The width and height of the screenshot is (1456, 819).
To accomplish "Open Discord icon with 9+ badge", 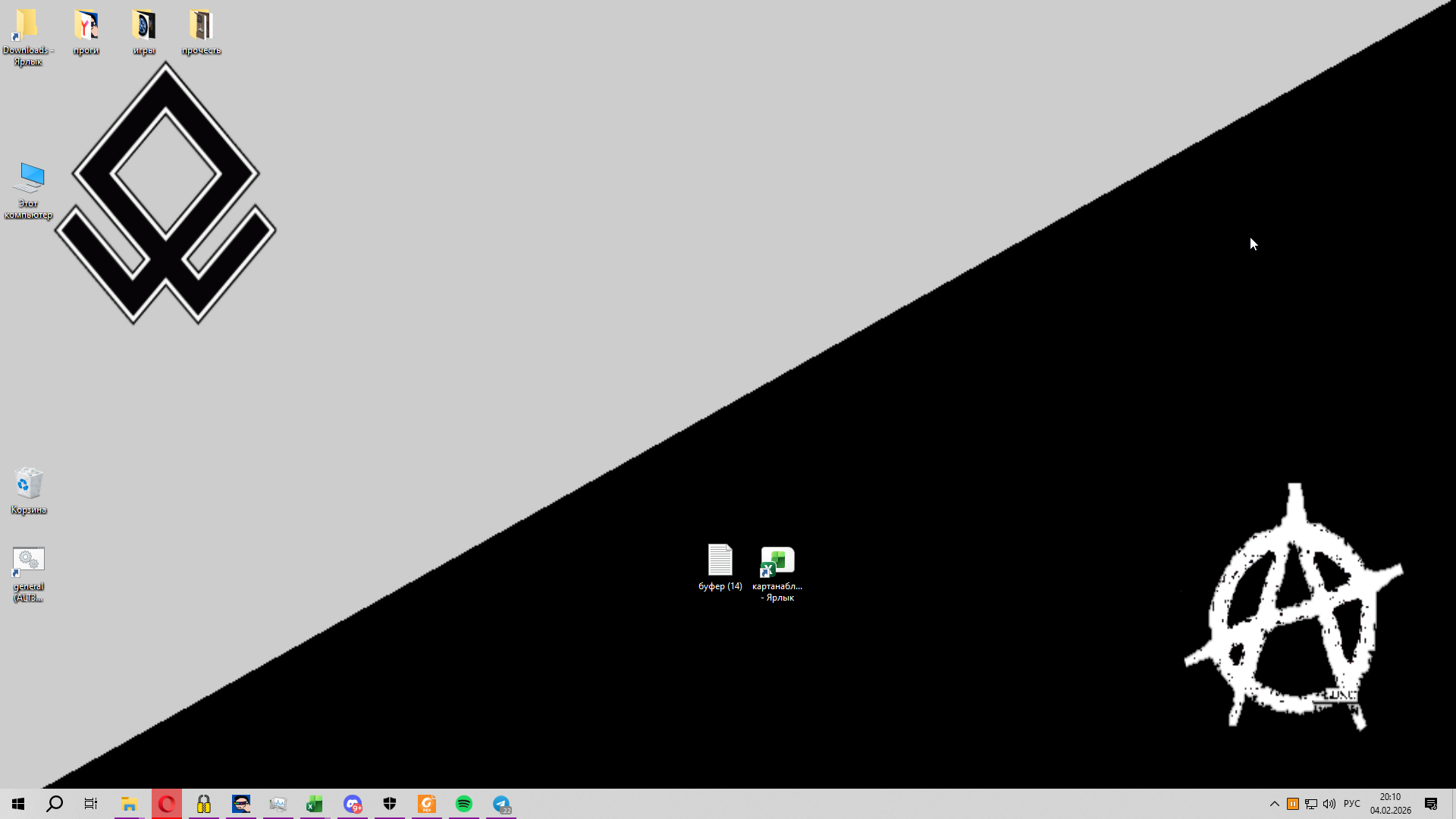I will coord(353,804).
